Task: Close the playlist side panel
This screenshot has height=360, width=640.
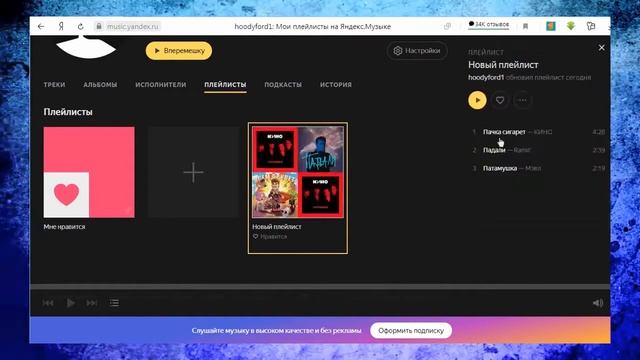Action: pos(601,48)
